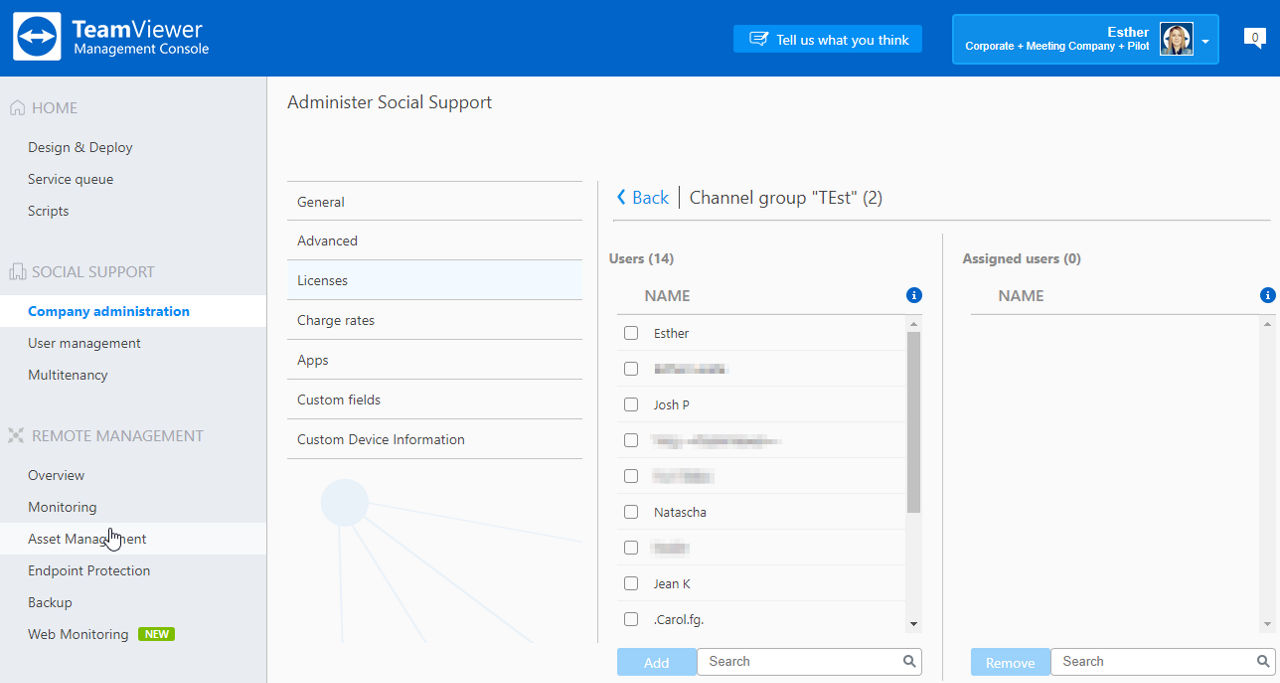This screenshot has width=1280, height=683.
Task: Open Remote Management Overview
Action: [x=56, y=475]
